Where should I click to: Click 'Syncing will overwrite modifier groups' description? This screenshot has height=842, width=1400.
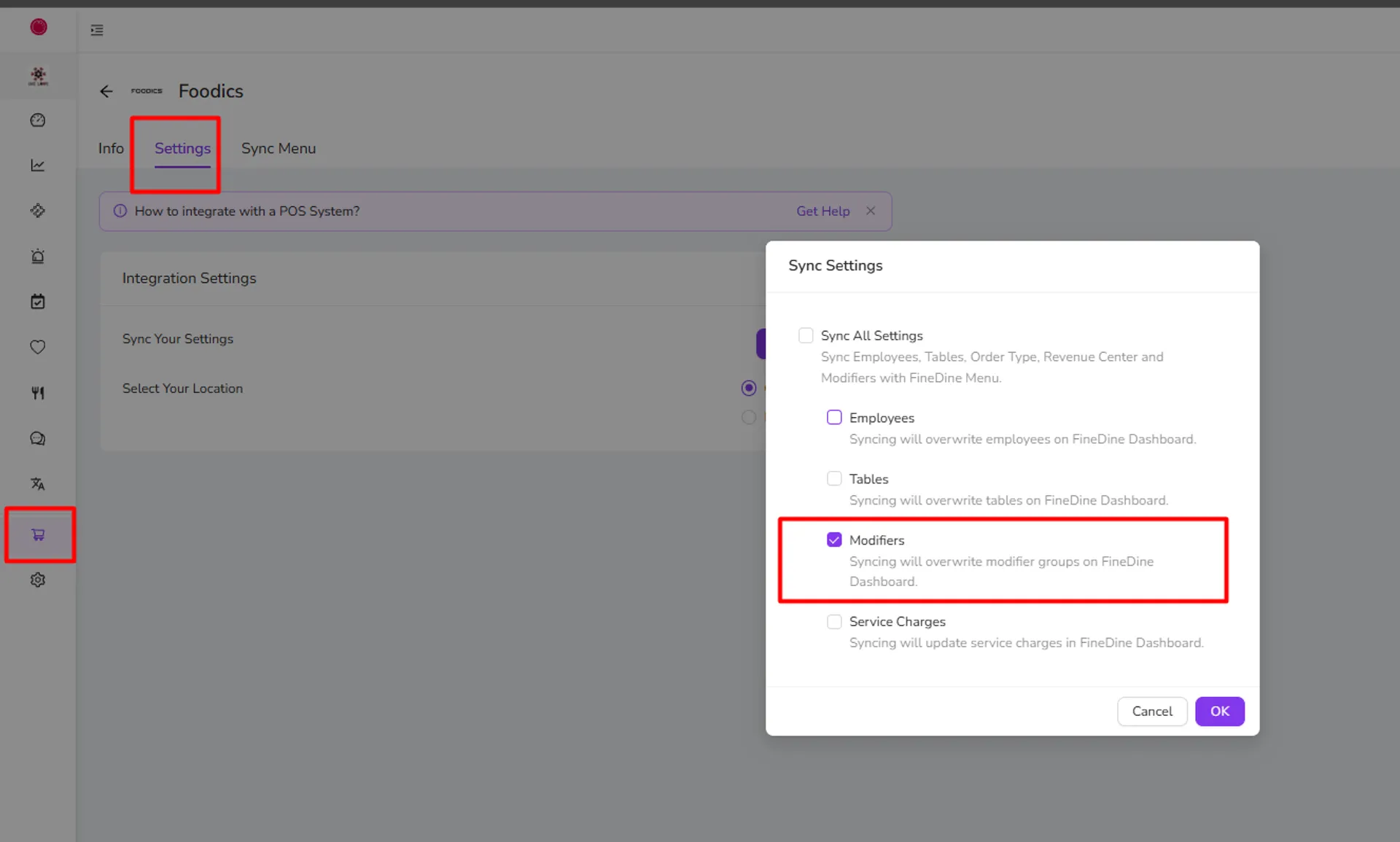point(1001,572)
